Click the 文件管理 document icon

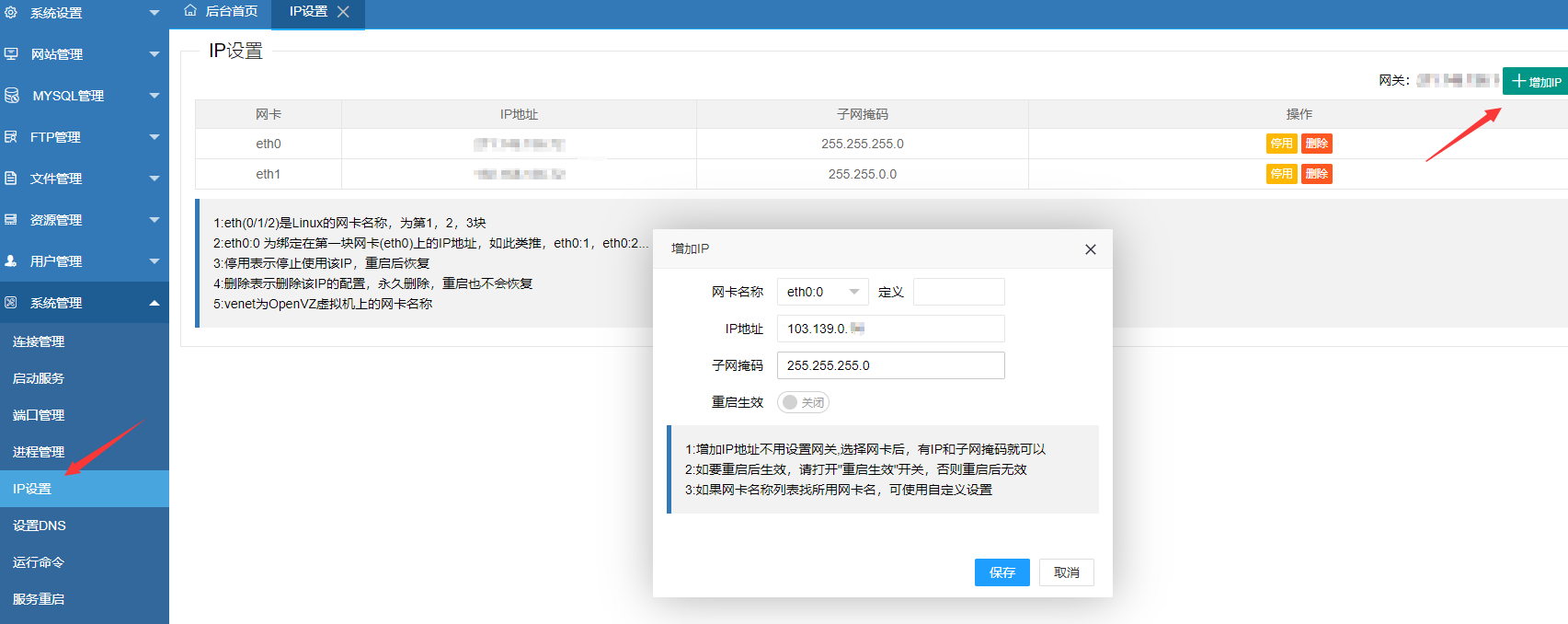(x=11, y=179)
